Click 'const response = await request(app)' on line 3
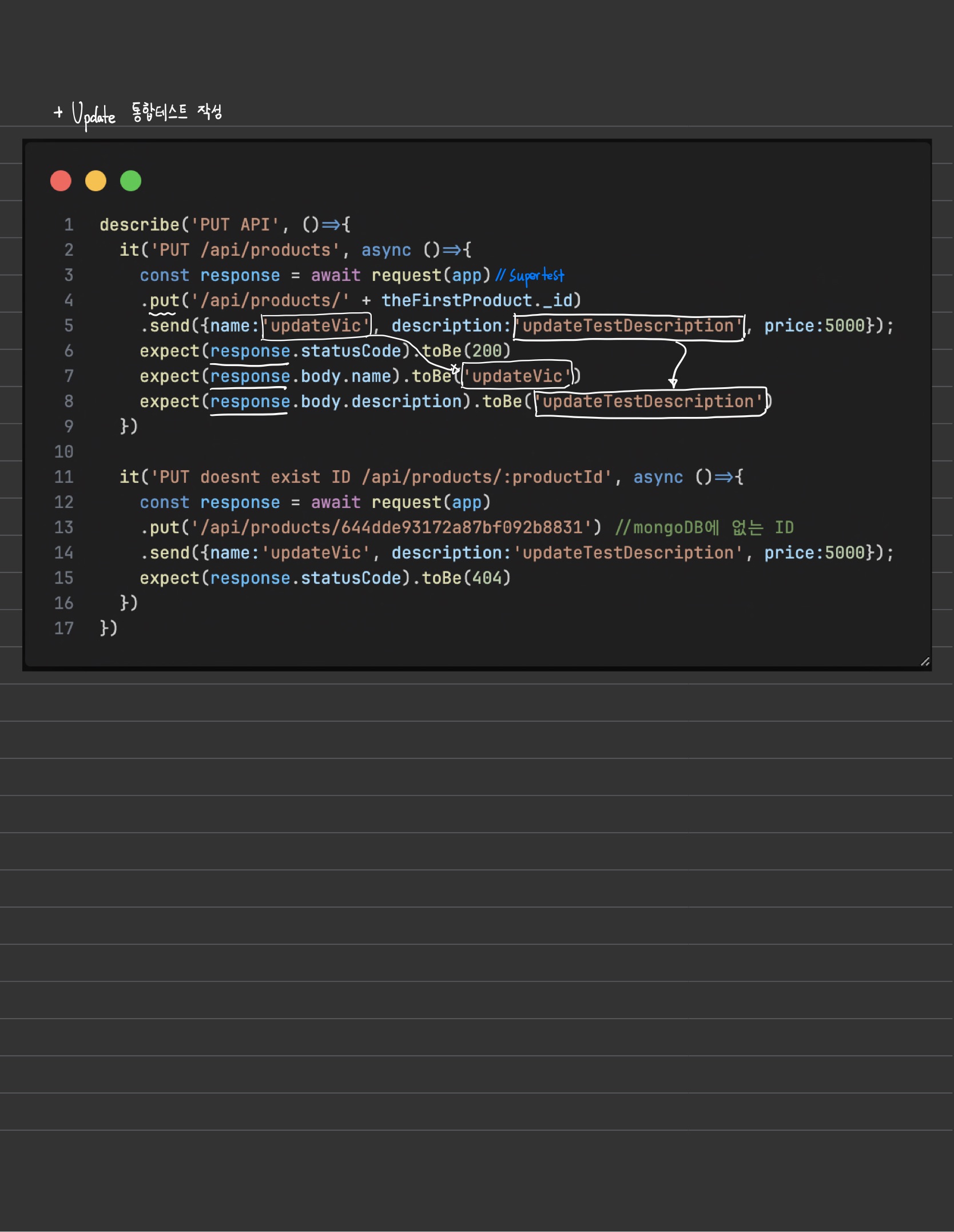Viewport: 954px width, 1232px height. coord(315,275)
